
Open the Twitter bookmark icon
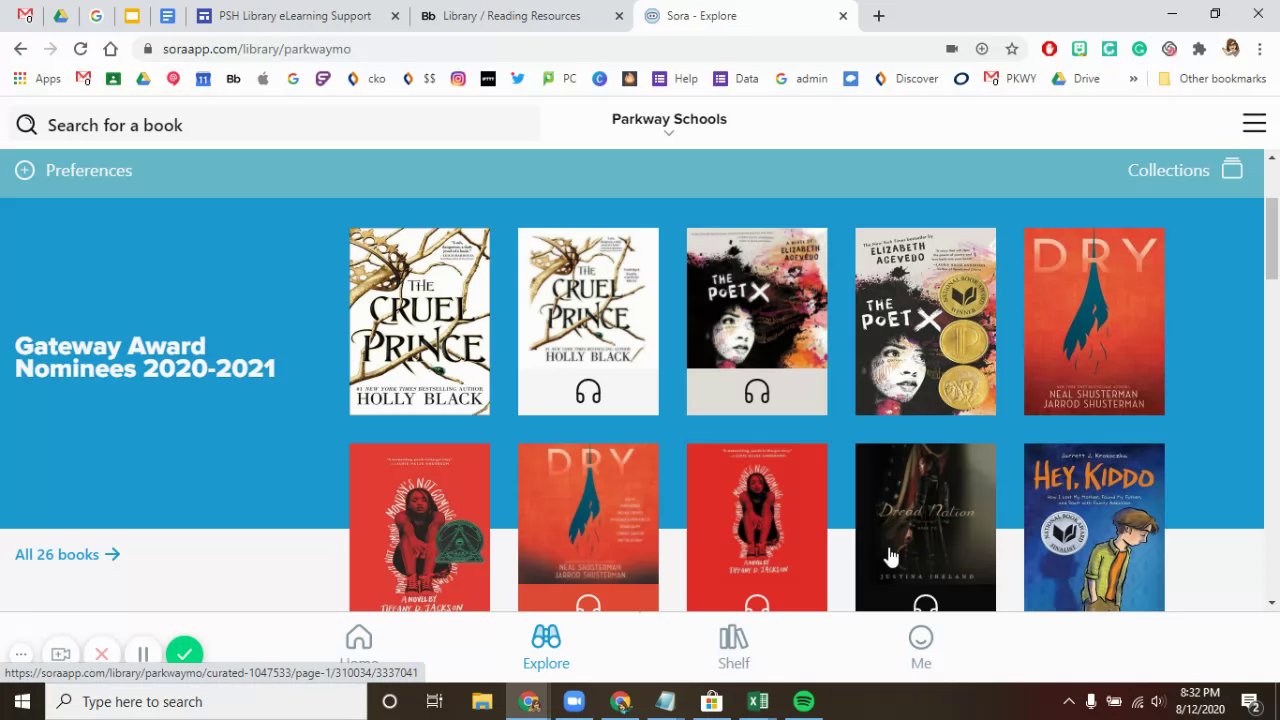[x=518, y=78]
